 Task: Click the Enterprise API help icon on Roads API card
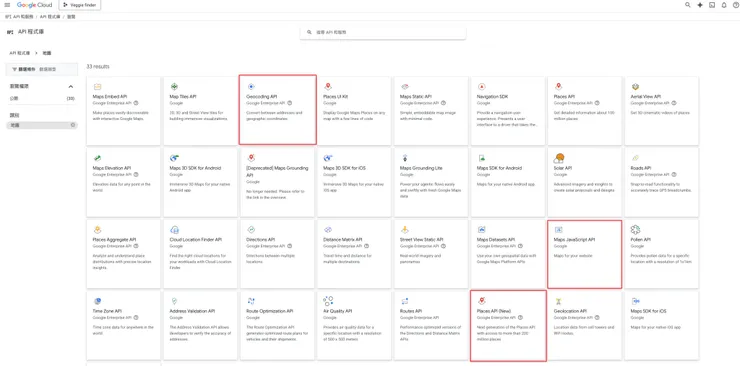tap(674, 174)
